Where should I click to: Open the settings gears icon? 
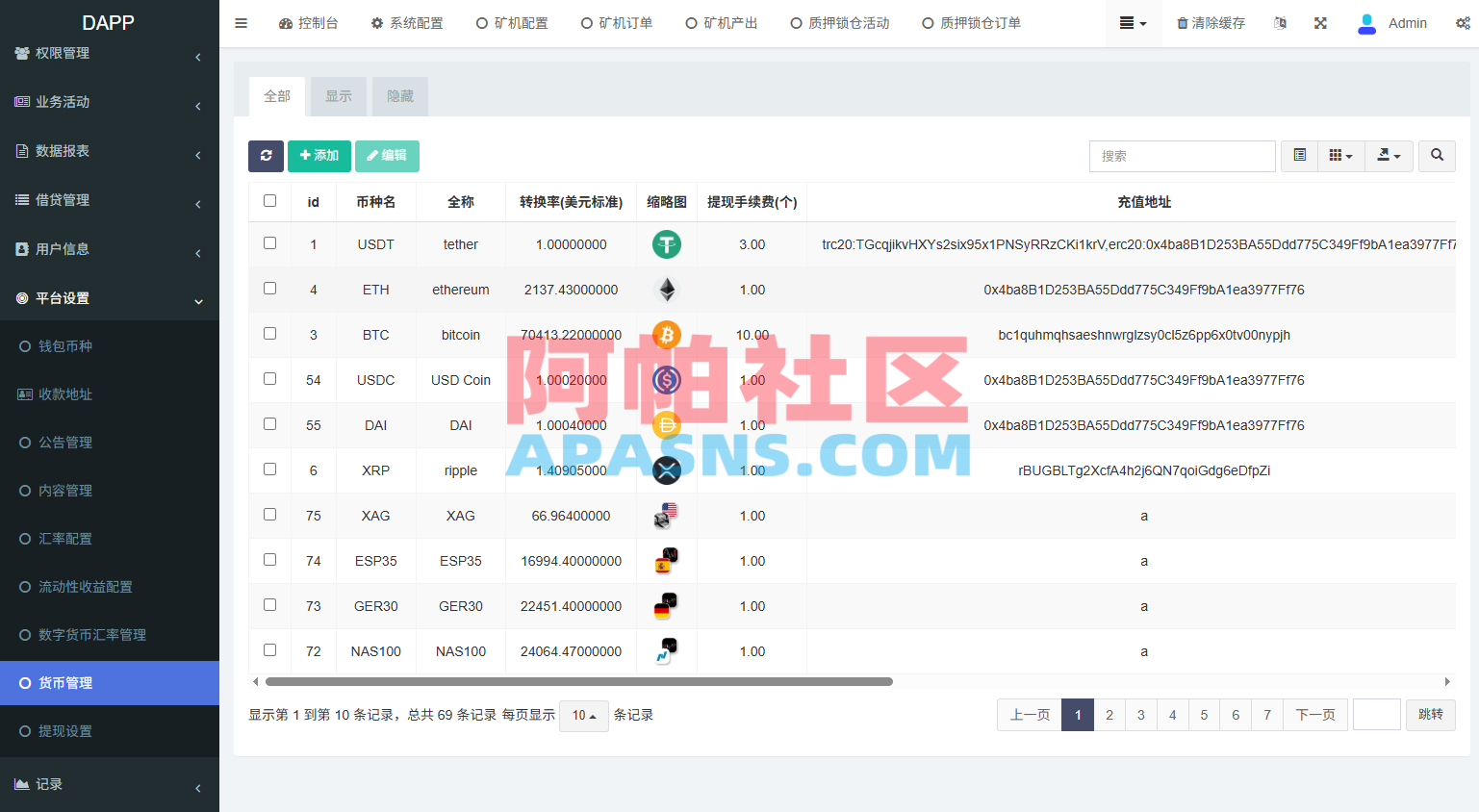pyautogui.click(x=1463, y=23)
